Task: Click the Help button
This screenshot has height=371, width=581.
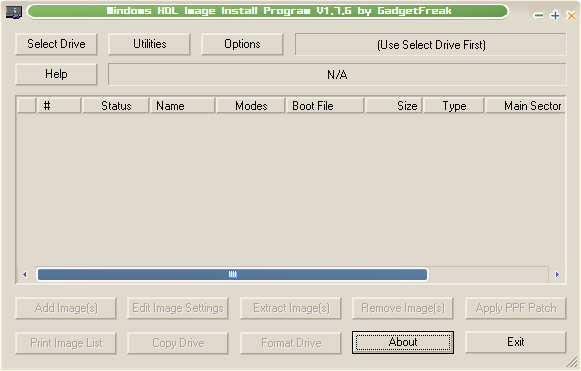Action: pyautogui.click(x=56, y=74)
